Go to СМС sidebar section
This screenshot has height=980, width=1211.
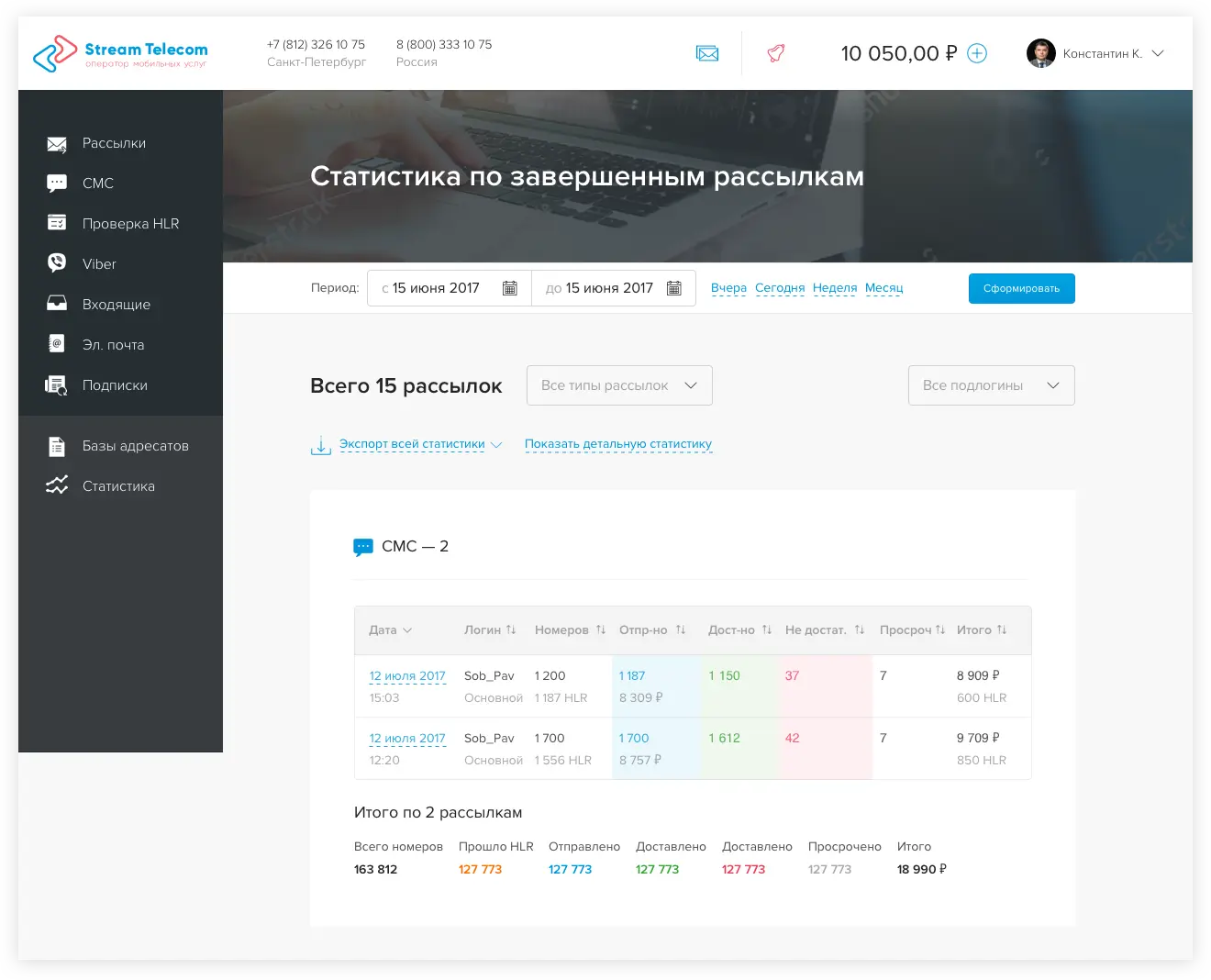click(x=98, y=184)
